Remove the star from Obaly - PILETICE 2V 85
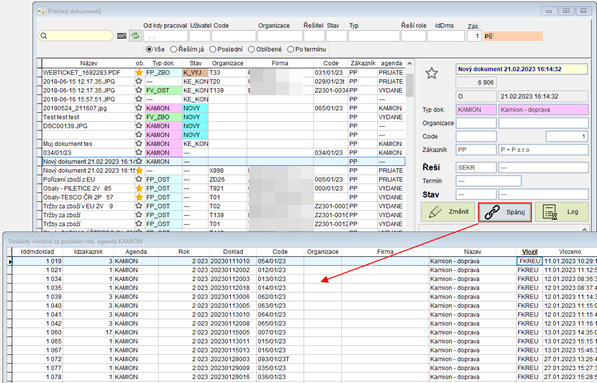 pyautogui.click(x=139, y=188)
